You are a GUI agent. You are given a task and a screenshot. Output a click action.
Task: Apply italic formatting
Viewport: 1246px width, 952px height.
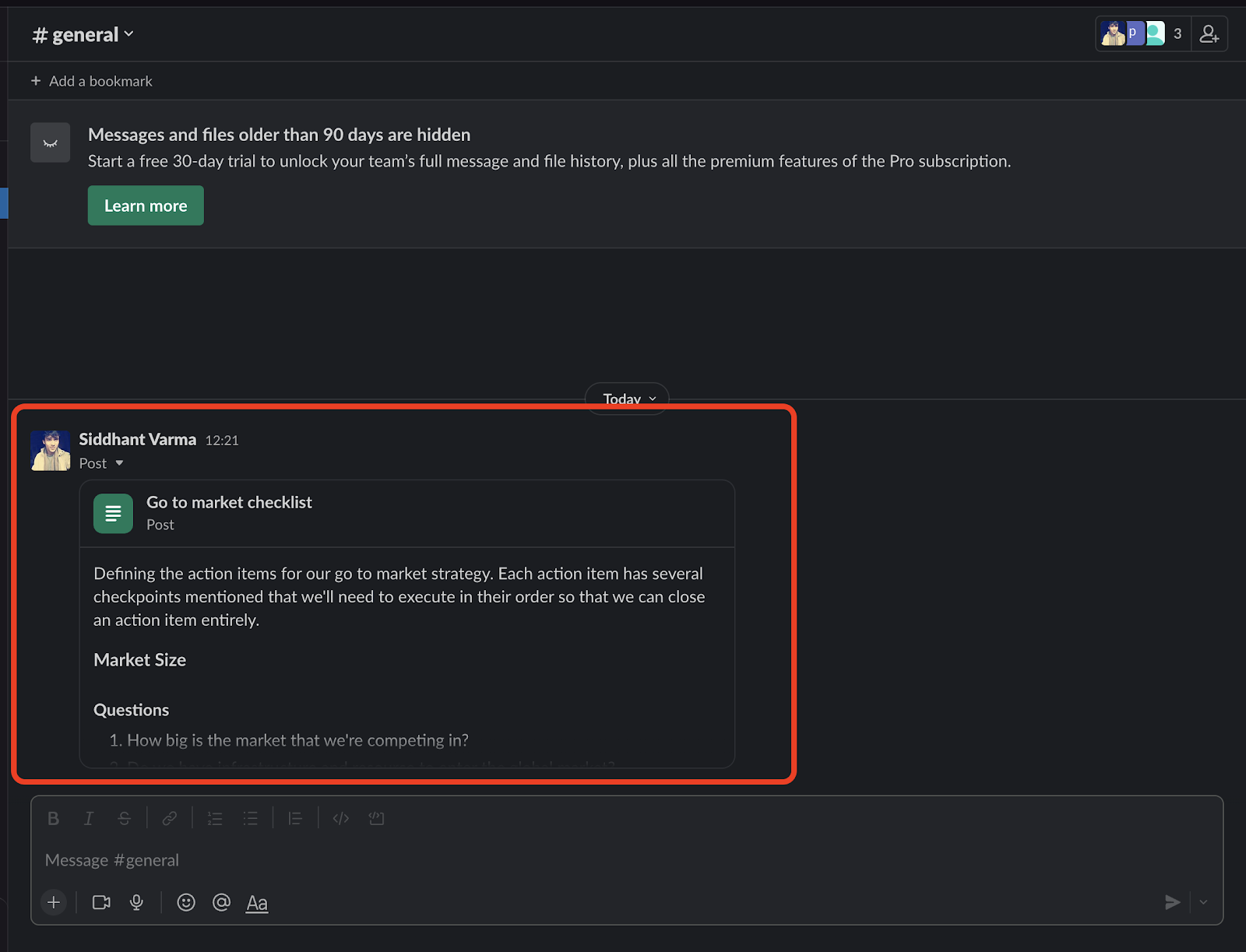[x=88, y=818]
